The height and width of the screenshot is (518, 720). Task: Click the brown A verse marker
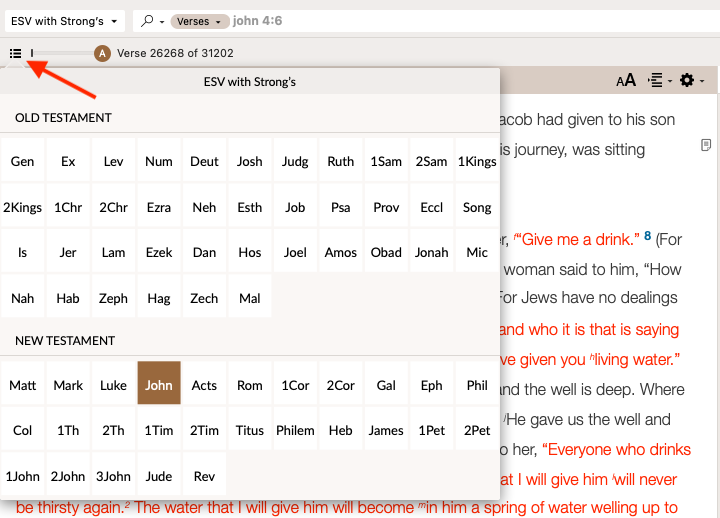[x=102, y=53]
